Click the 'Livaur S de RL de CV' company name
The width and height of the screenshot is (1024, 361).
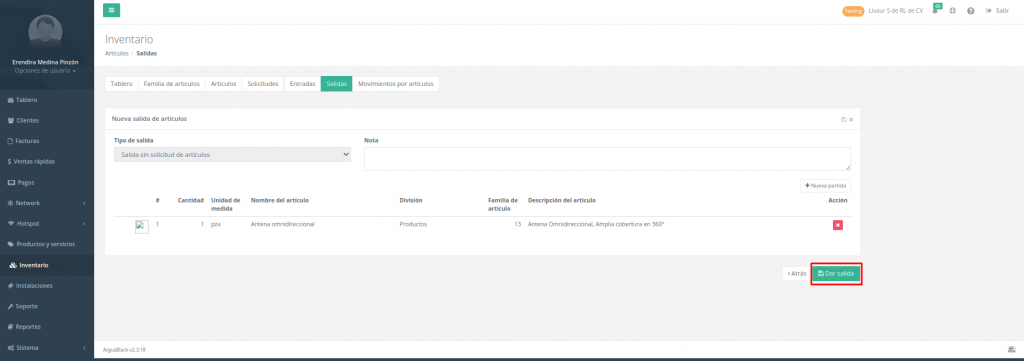(x=896, y=11)
